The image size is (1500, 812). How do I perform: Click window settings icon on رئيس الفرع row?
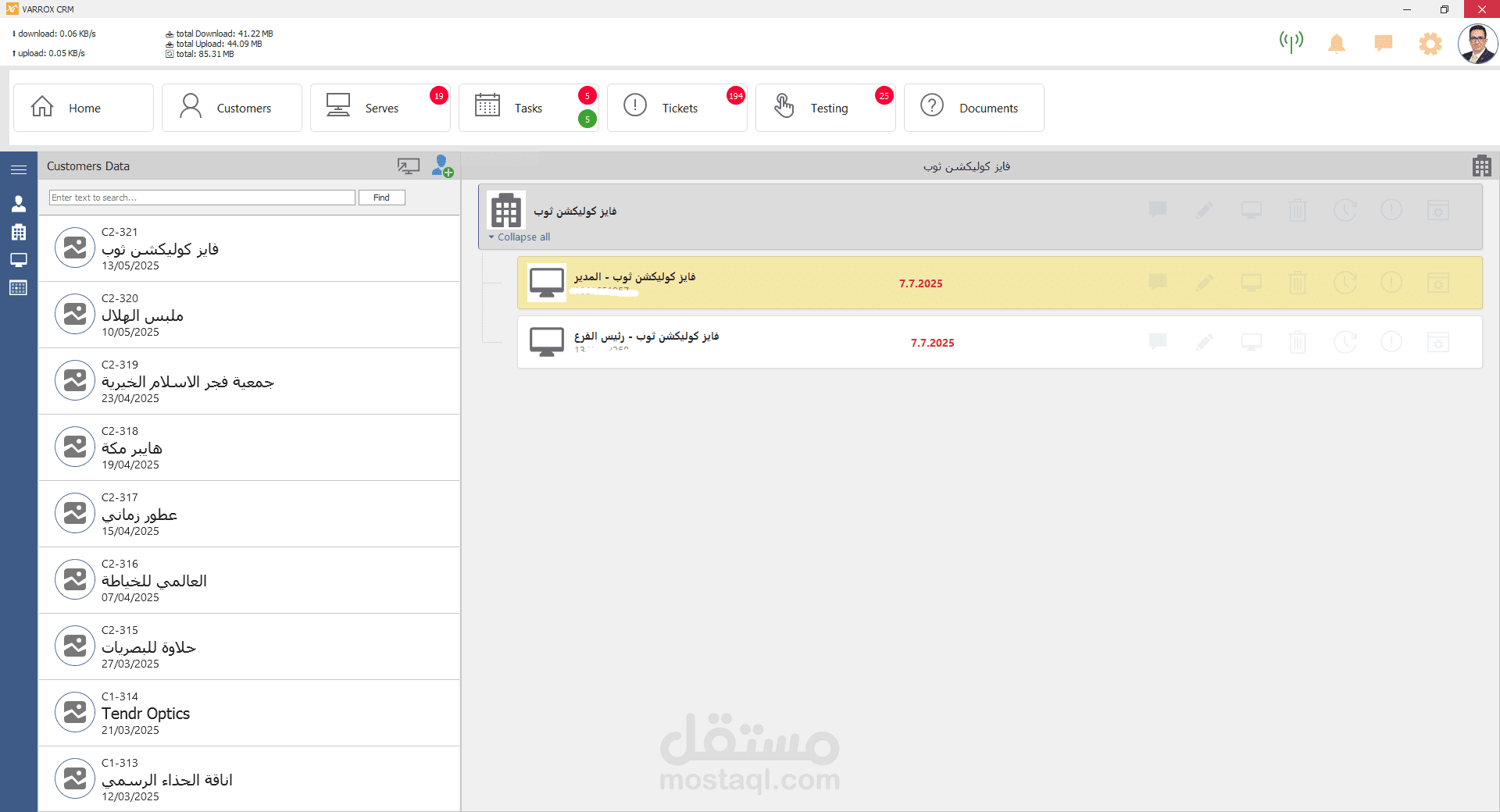[x=1438, y=341]
